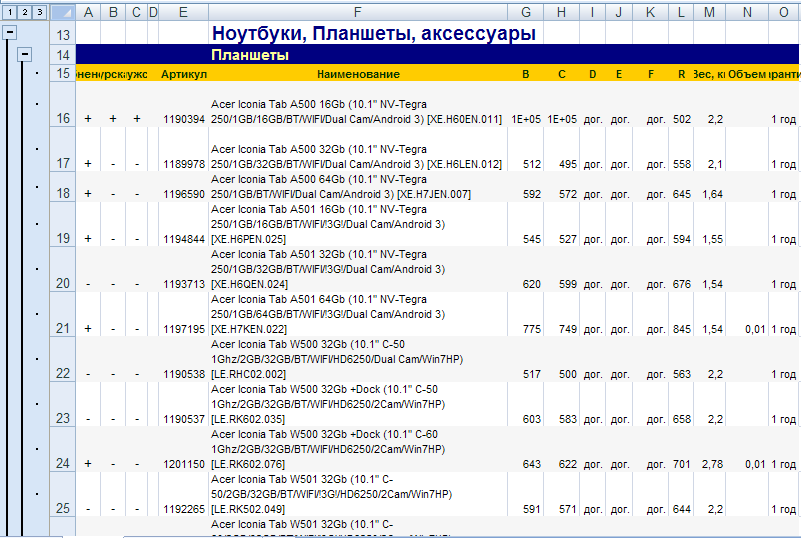Image resolution: width=801 pixels, height=538 pixels.
Task: Click price 512 in row 17
Action: (x=532, y=165)
